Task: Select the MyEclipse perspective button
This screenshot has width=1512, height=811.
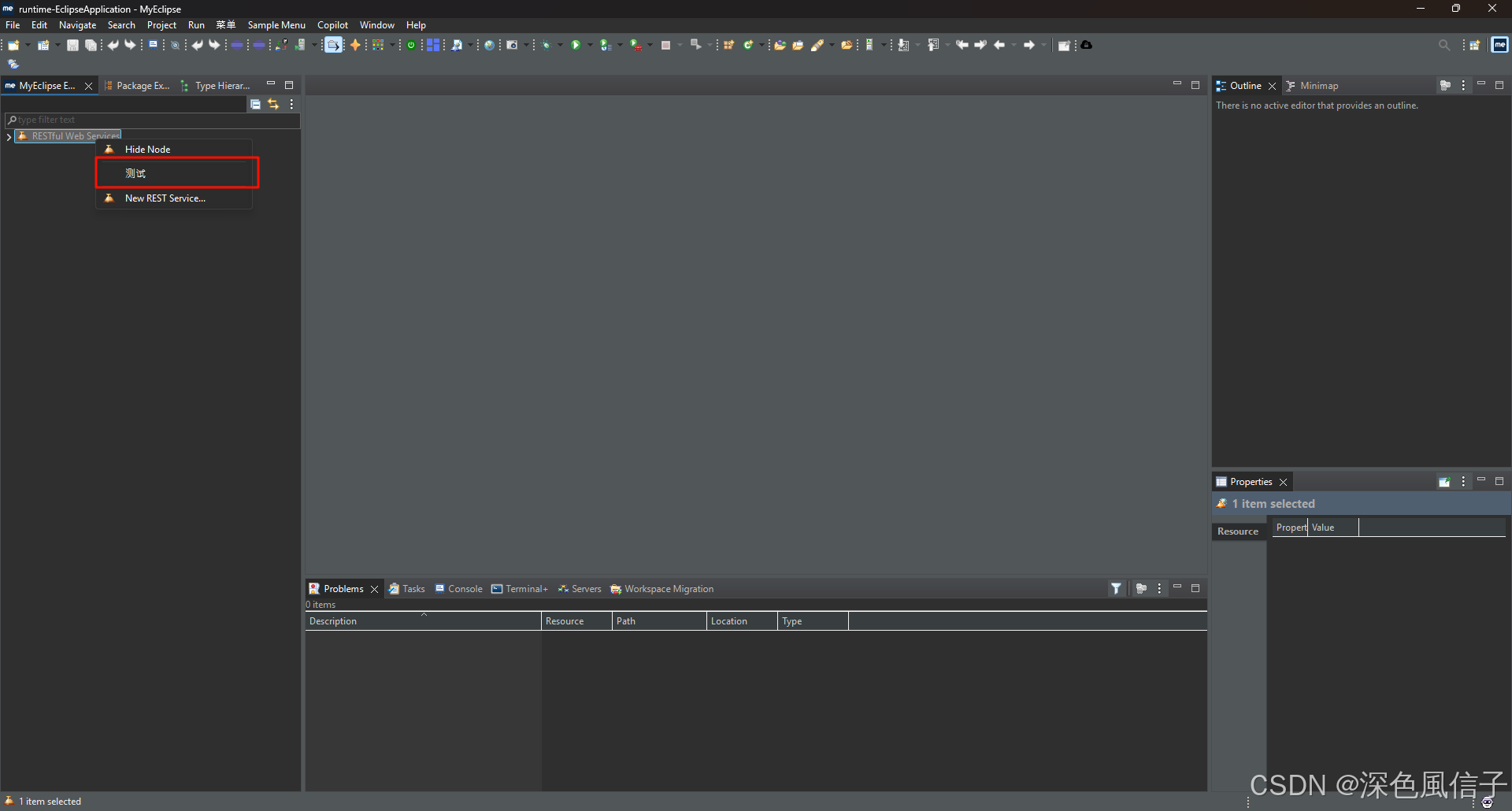Action: (x=1499, y=45)
